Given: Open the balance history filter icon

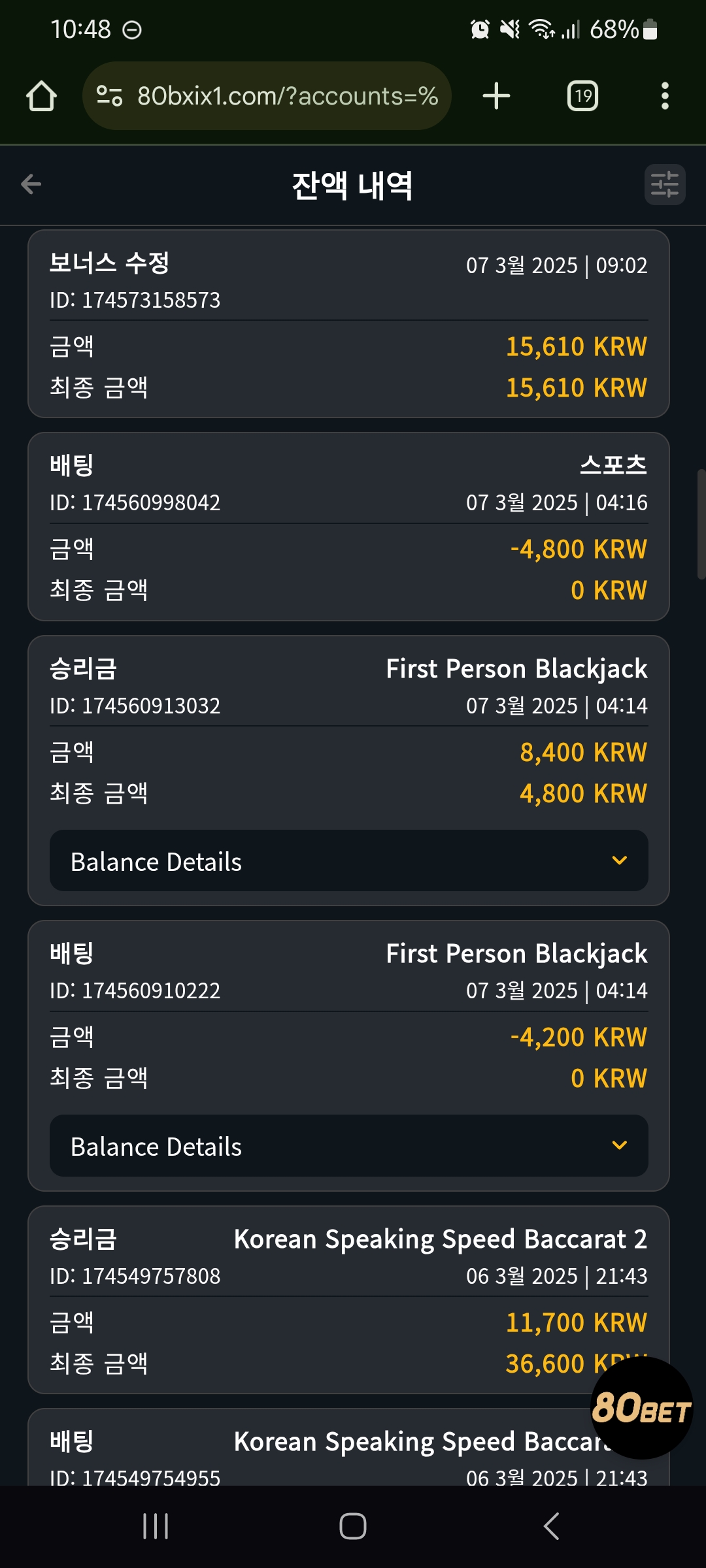Looking at the screenshot, I should (665, 184).
